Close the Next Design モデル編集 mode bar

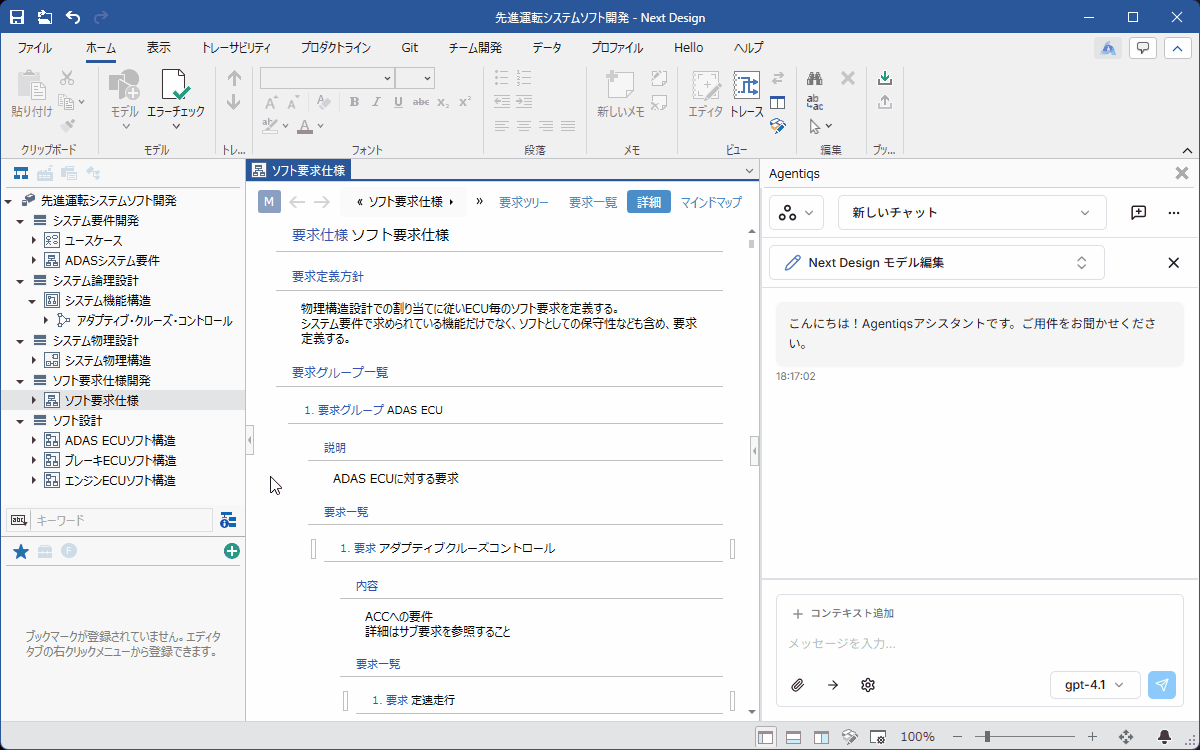[1174, 263]
